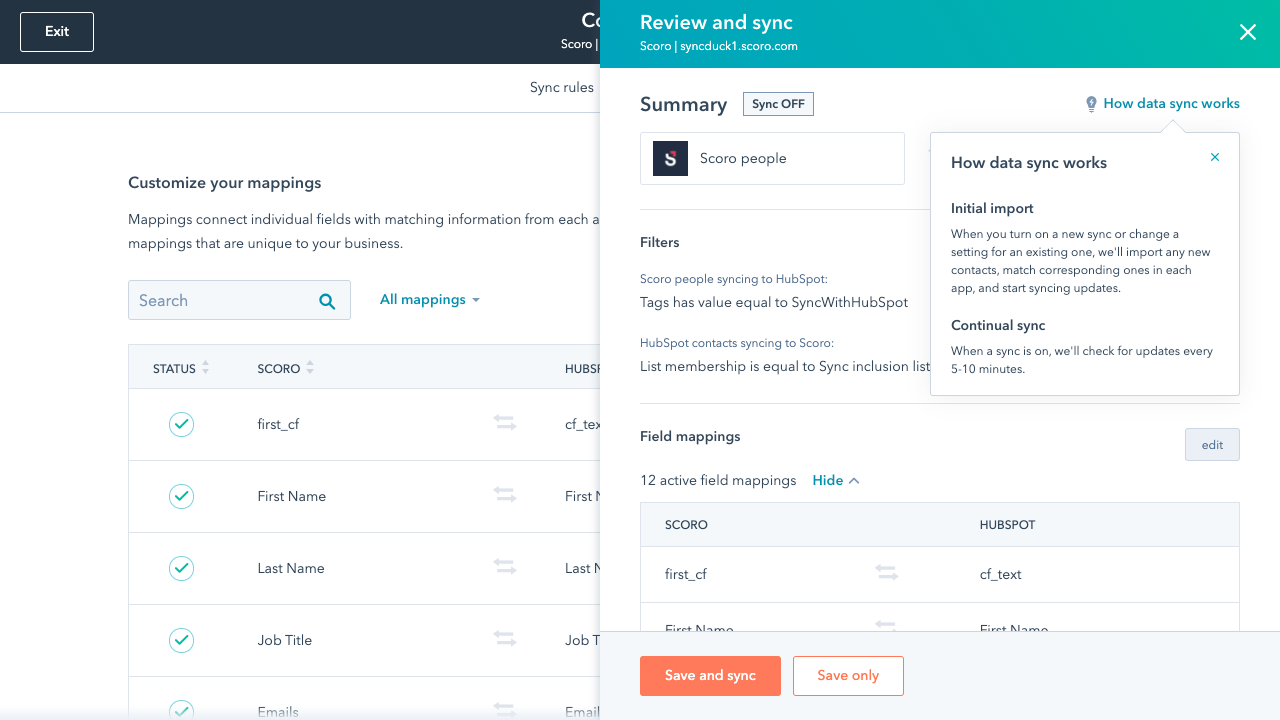Click the bidirectional arrows in panel first_cf mapping
This screenshot has width=1280, height=720.
point(886,573)
